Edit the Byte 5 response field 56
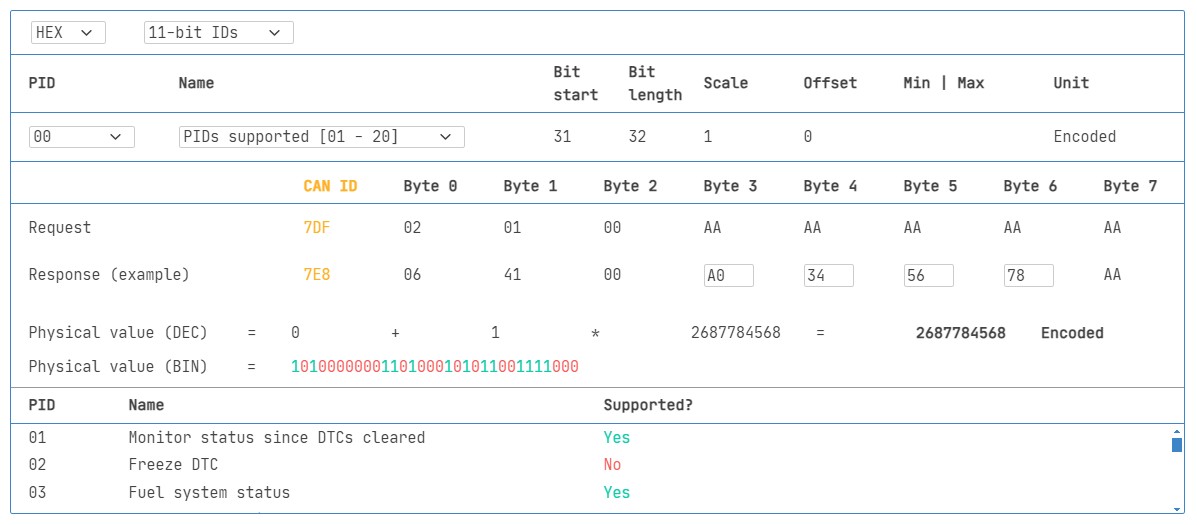The image size is (1197, 525). (928, 275)
